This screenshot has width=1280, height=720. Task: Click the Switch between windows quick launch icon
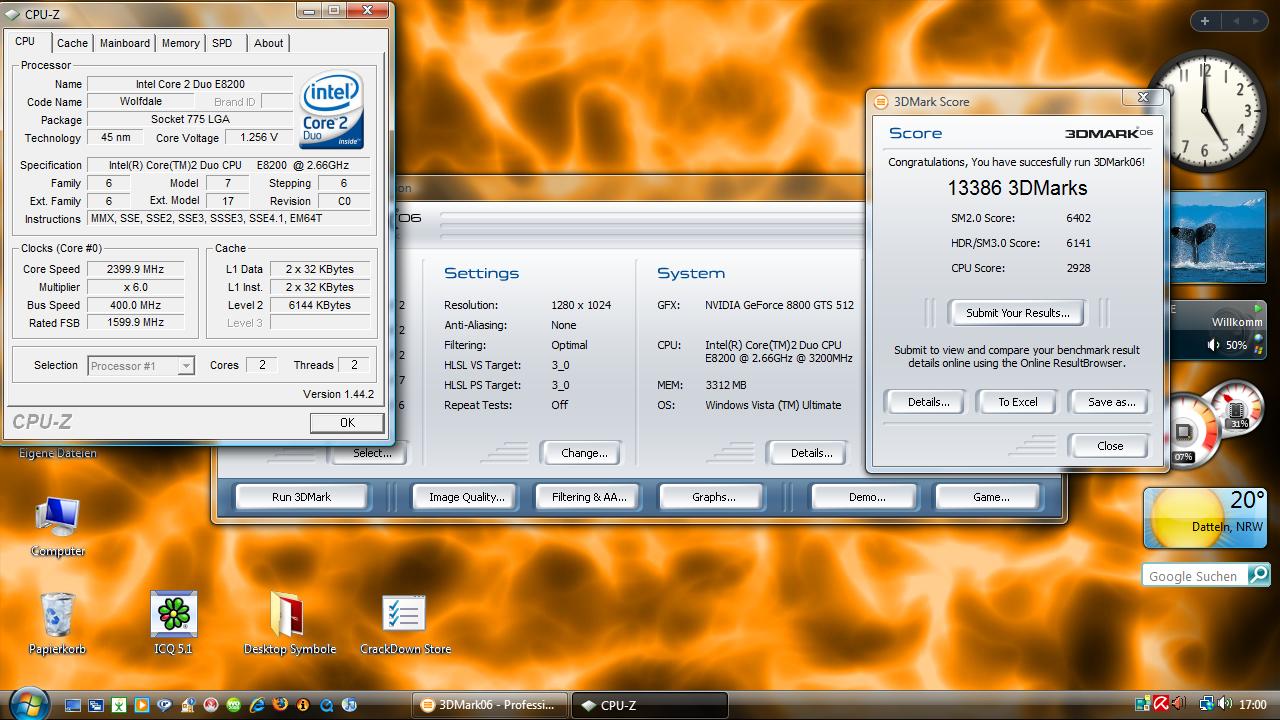click(x=96, y=705)
